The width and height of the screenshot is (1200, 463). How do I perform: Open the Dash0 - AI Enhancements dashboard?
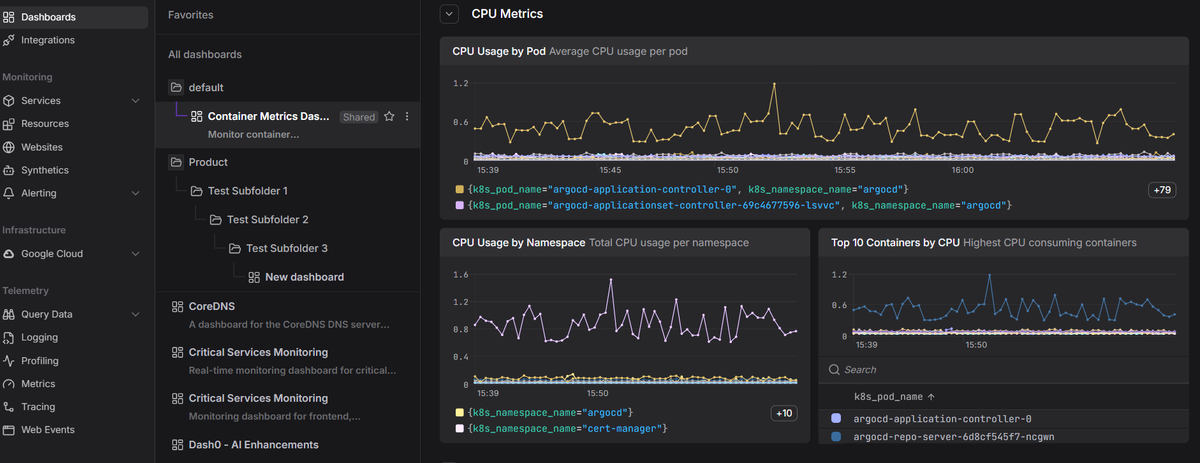click(253, 445)
